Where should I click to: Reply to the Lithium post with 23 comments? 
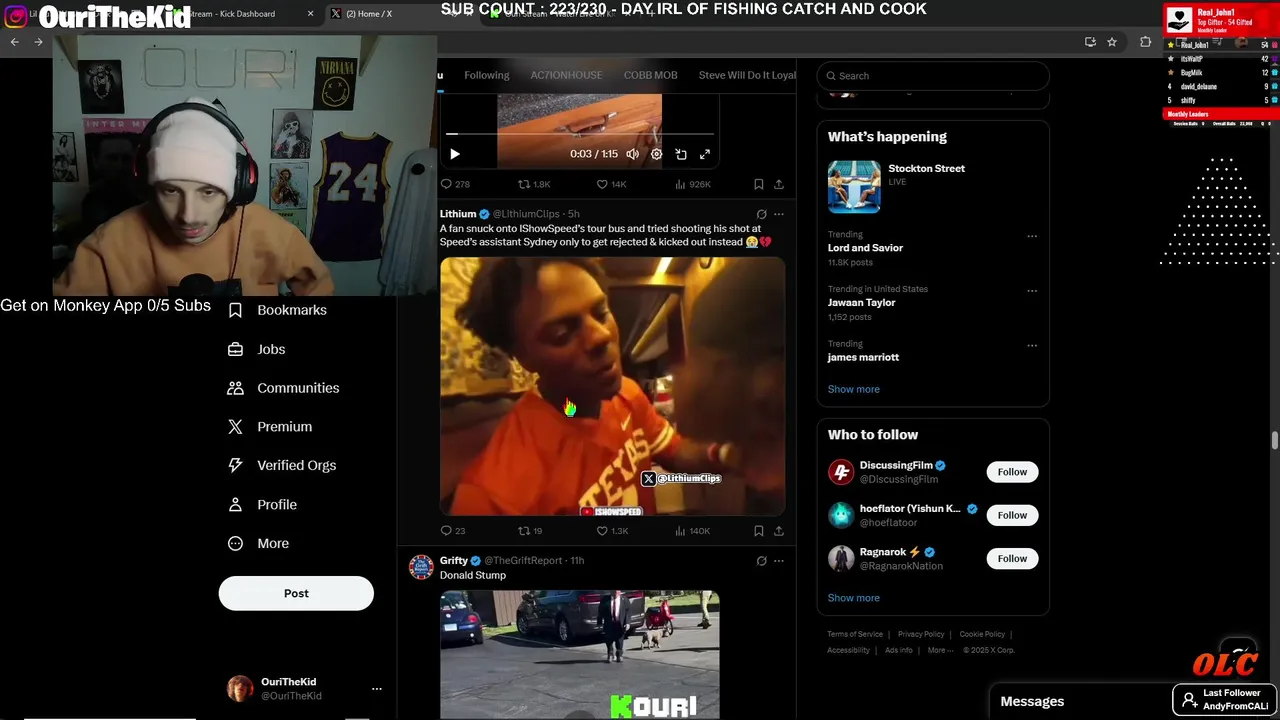[x=453, y=531]
